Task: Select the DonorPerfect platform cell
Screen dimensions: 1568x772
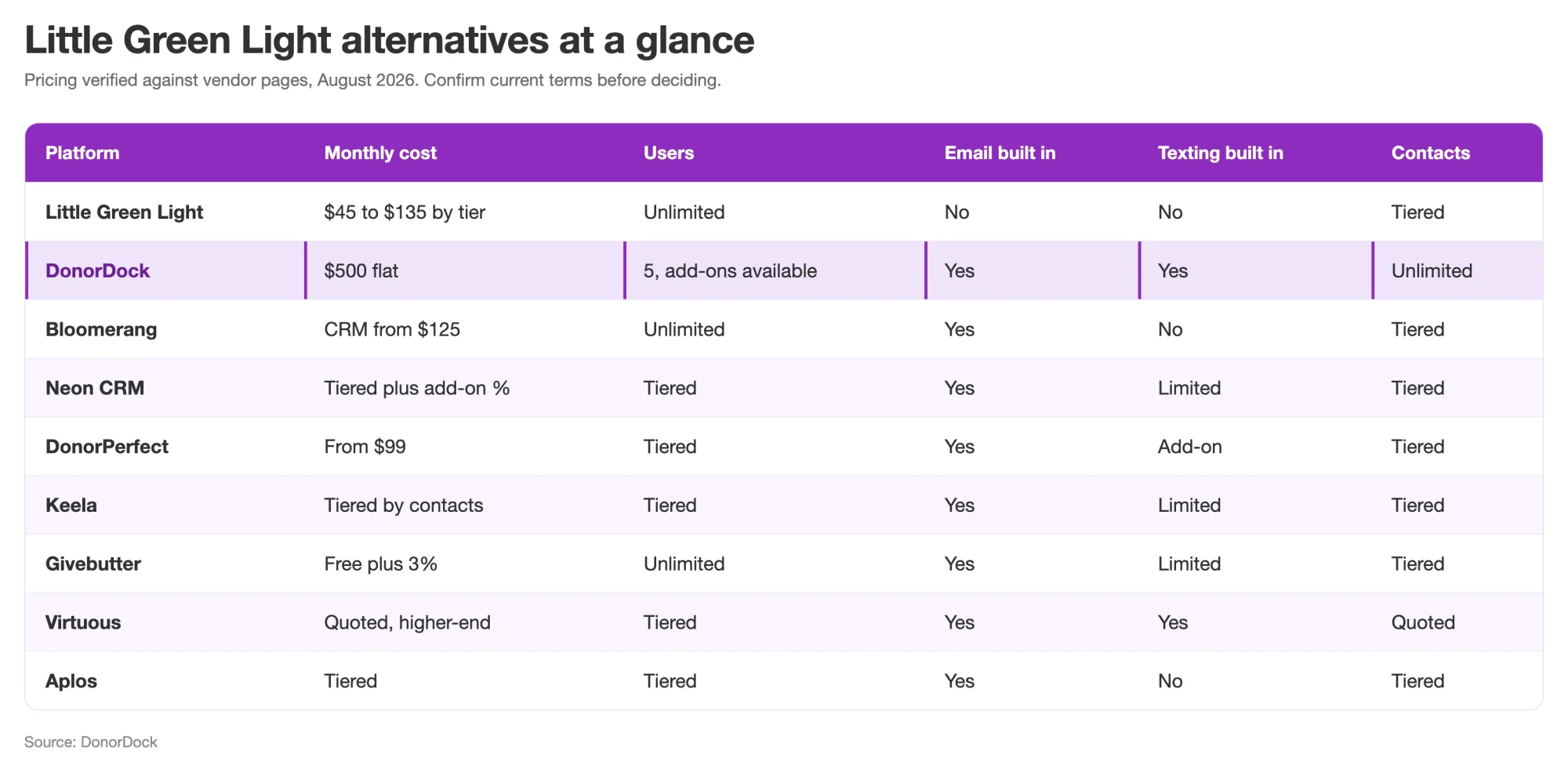Action: tap(107, 447)
